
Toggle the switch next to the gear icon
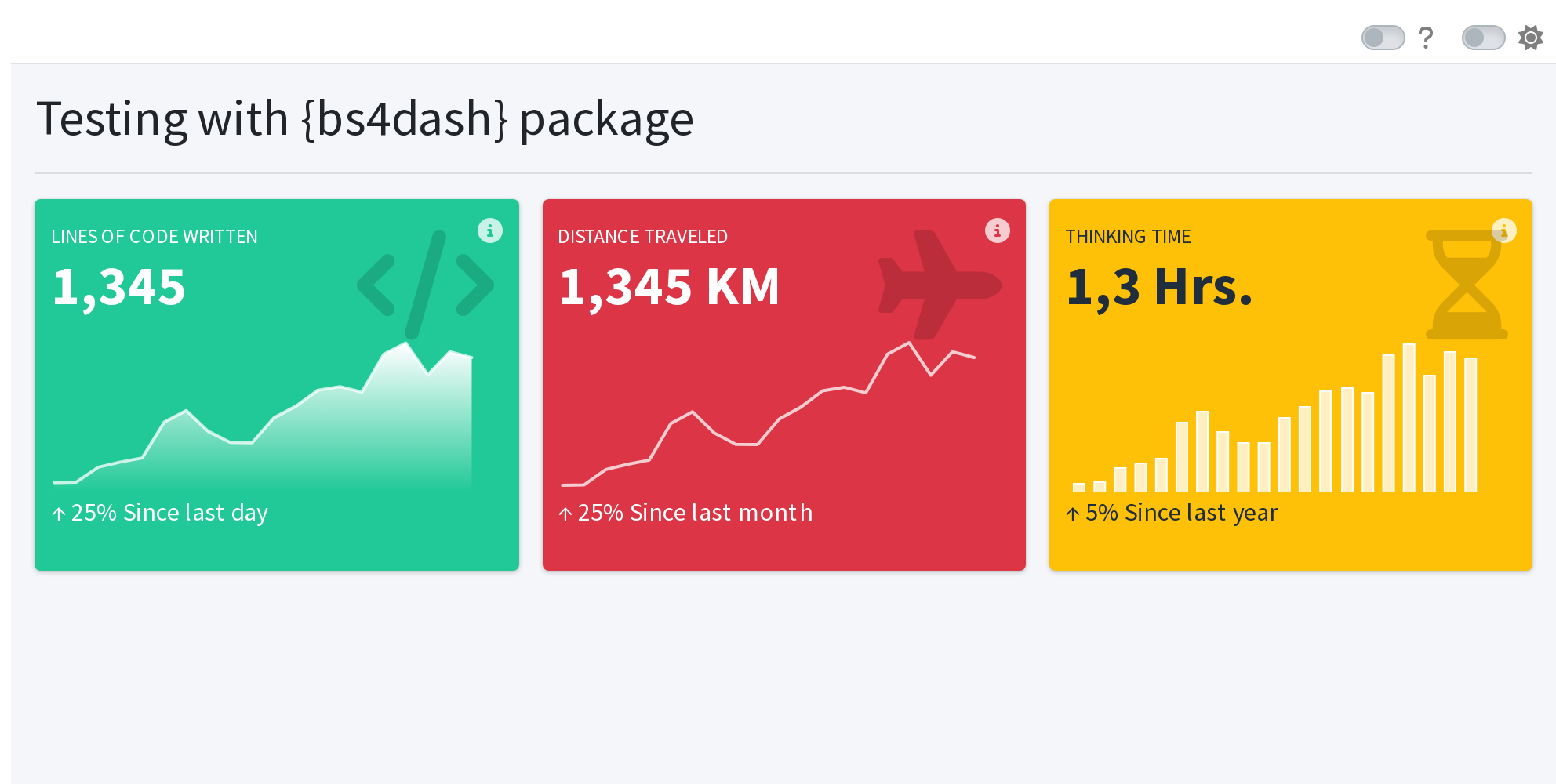coord(1483,38)
